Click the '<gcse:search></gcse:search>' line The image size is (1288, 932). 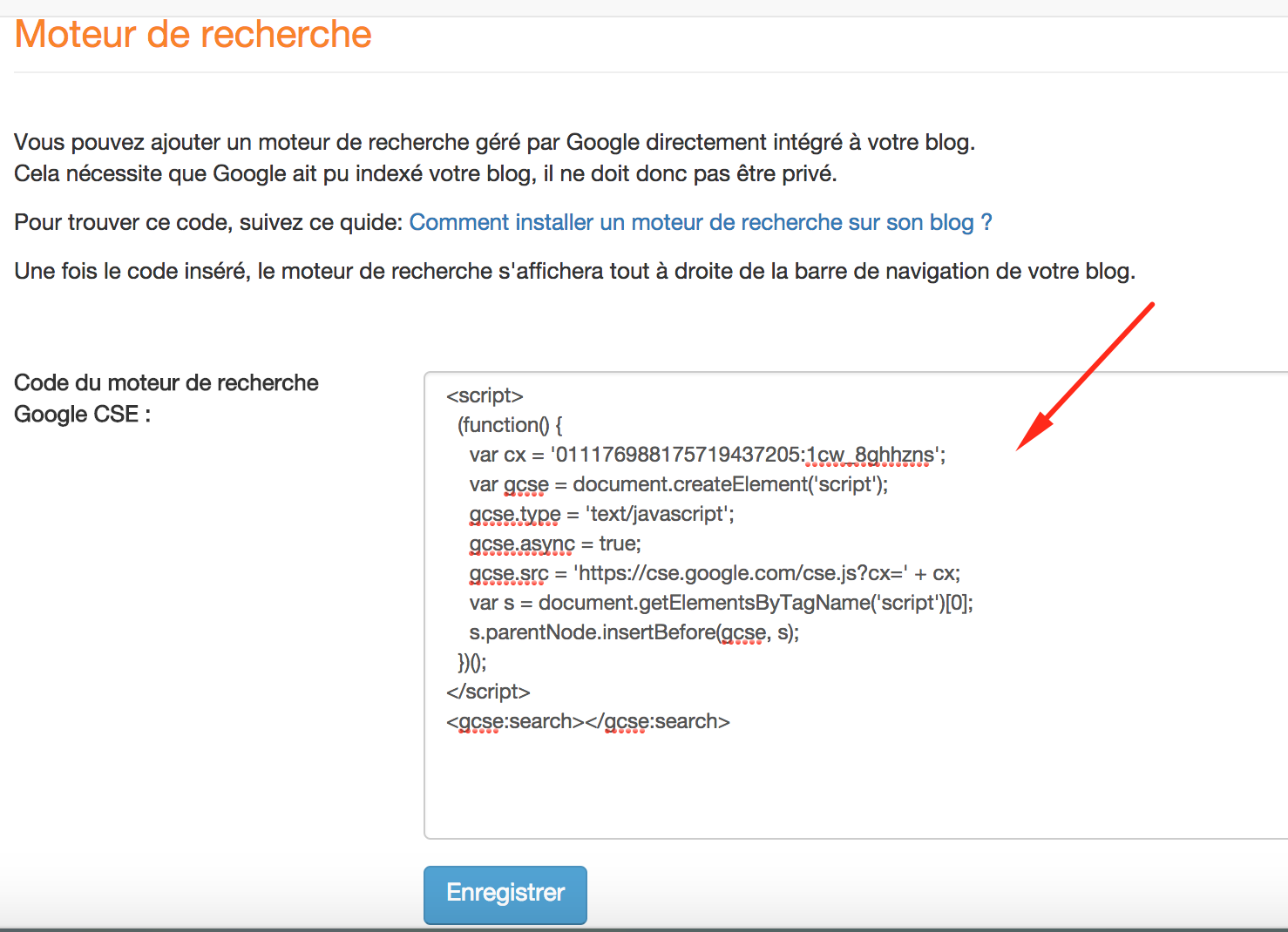tap(588, 721)
